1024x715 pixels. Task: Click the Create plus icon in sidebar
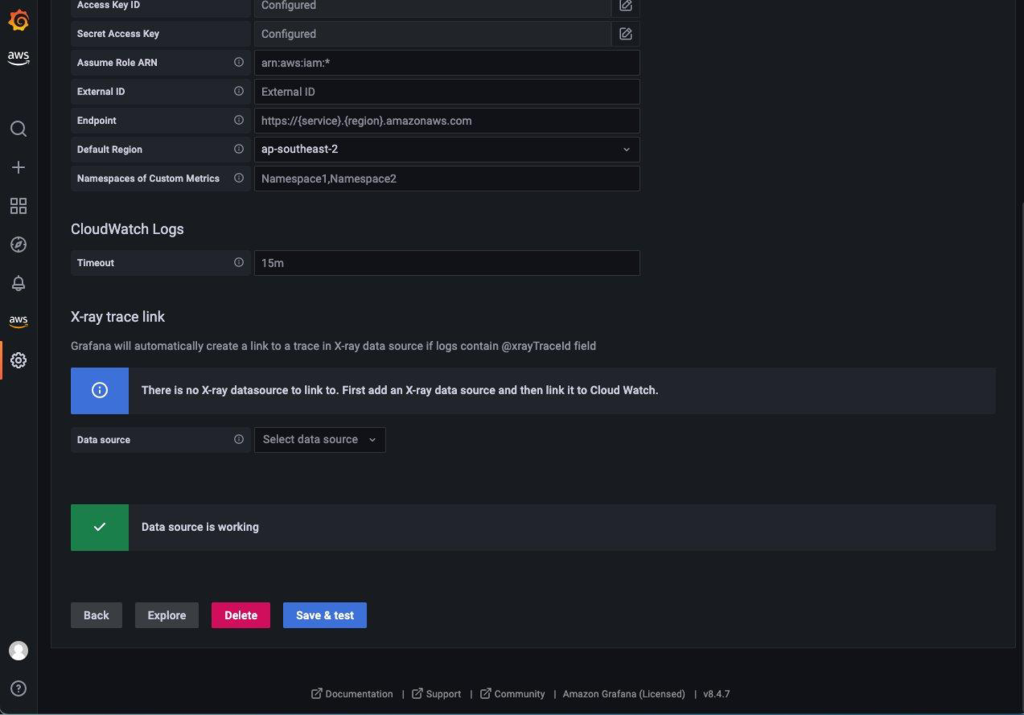coord(18,167)
